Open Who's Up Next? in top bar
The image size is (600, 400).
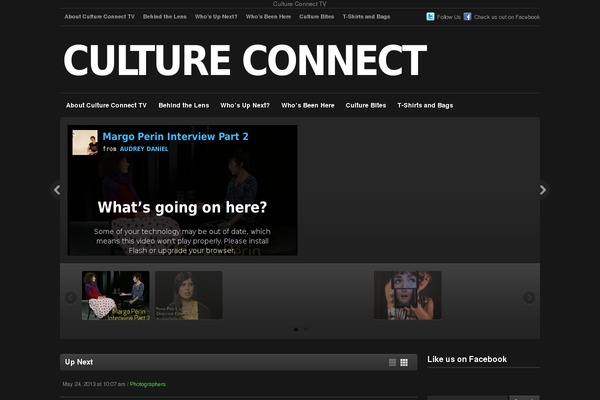click(x=216, y=17)
